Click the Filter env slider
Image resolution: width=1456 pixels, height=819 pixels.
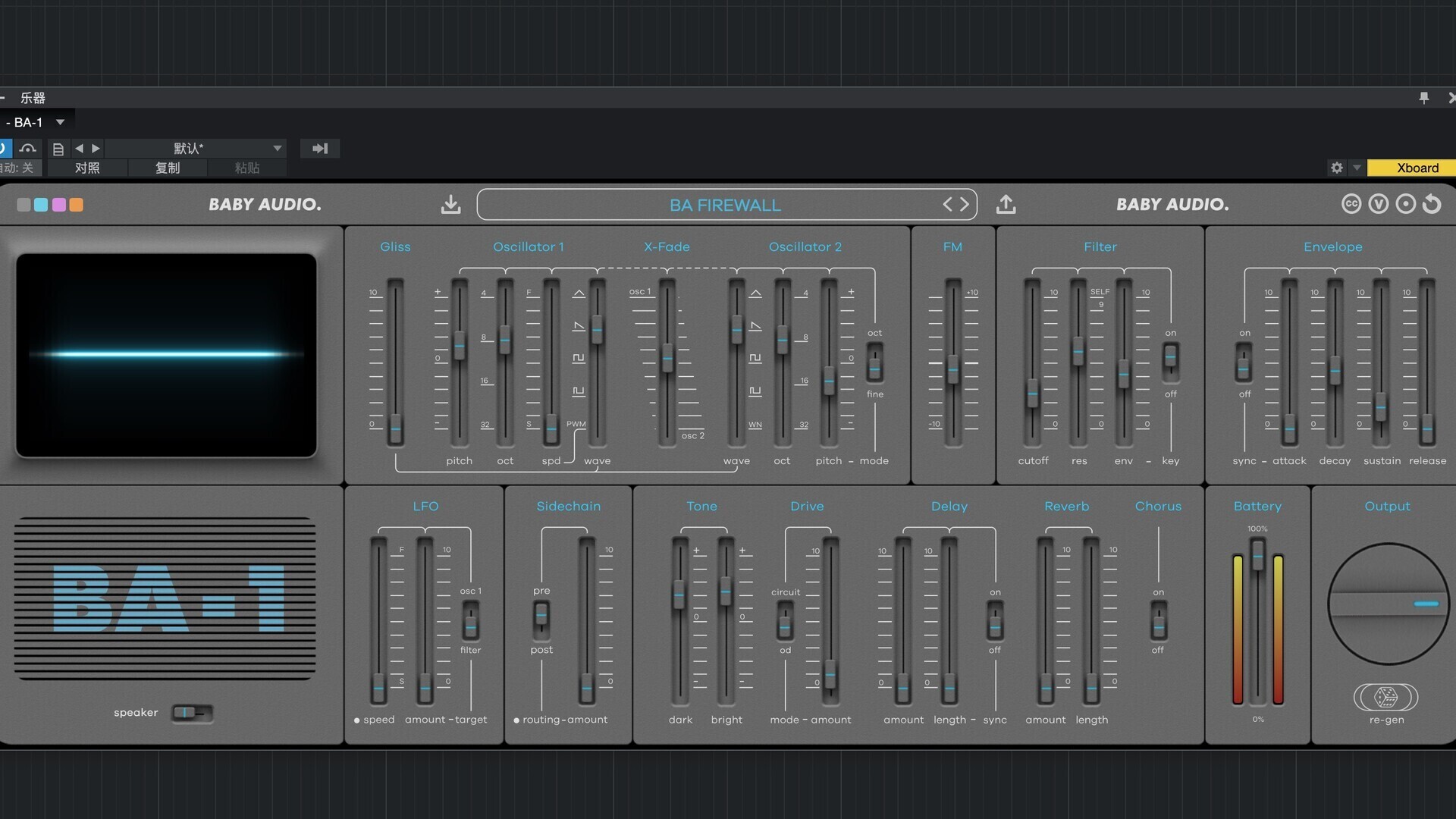click(1123, 362)
